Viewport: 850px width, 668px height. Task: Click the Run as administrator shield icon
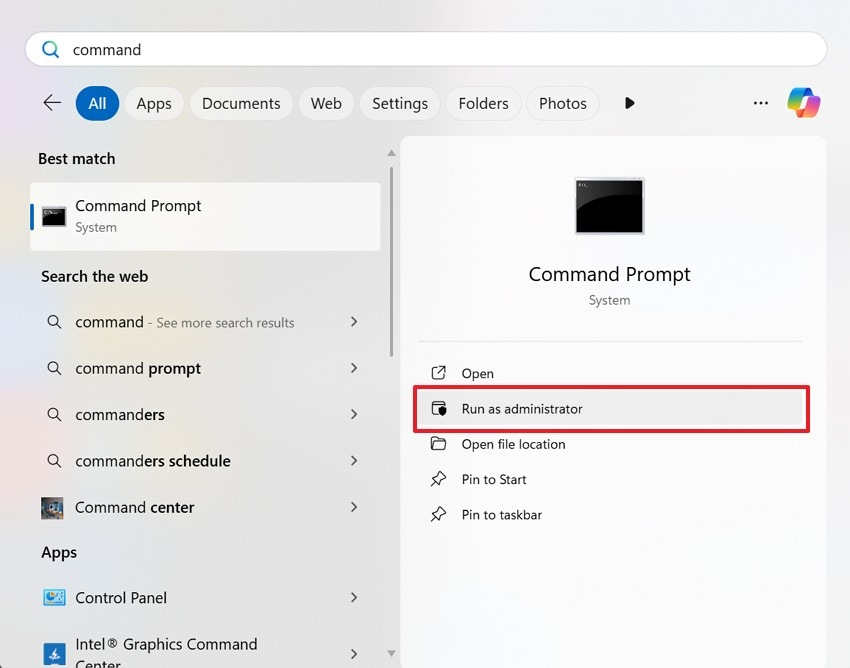[439, 409]
